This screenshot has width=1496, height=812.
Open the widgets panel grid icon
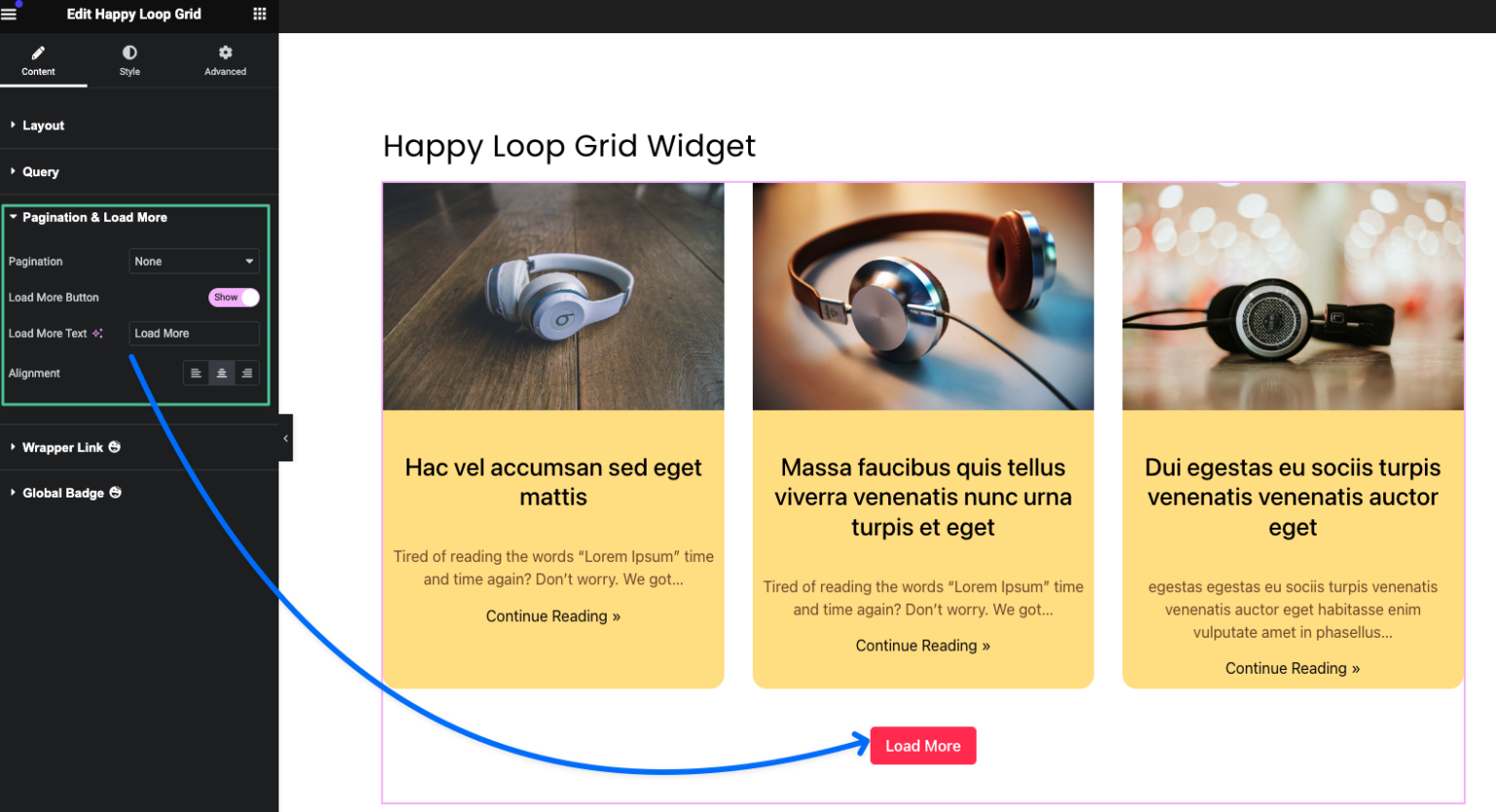259,14
